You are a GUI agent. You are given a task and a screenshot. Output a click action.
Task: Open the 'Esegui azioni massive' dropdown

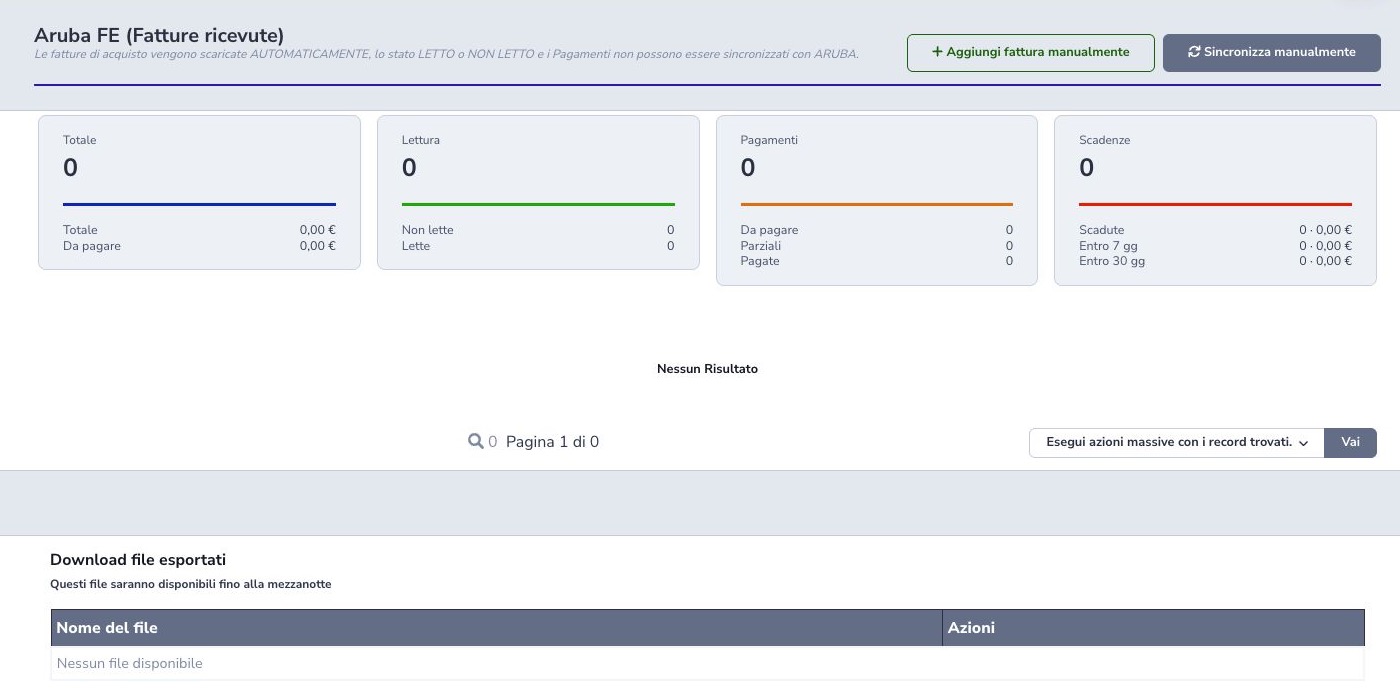tap(1176, 442)
